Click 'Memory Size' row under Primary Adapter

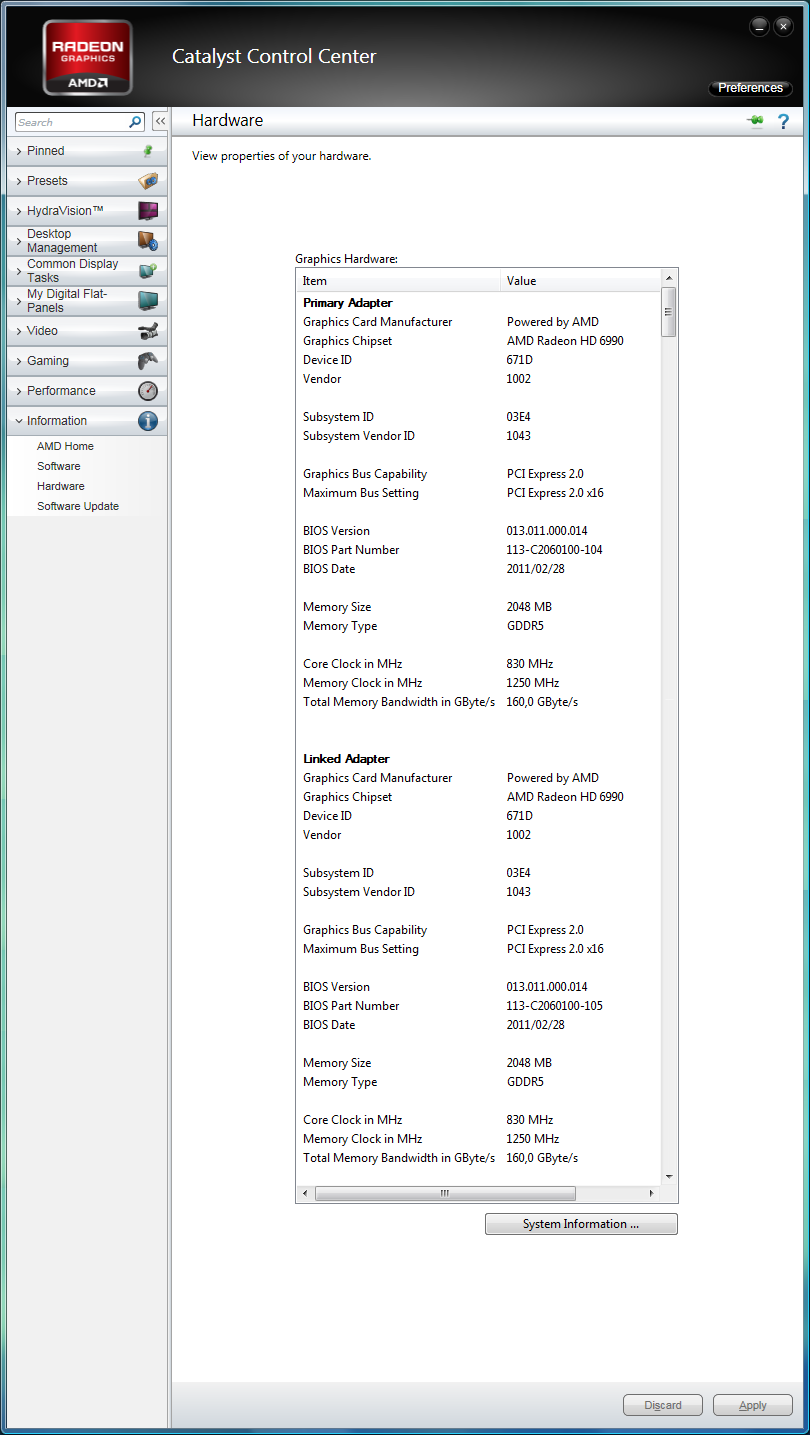[x=479, y=607]
